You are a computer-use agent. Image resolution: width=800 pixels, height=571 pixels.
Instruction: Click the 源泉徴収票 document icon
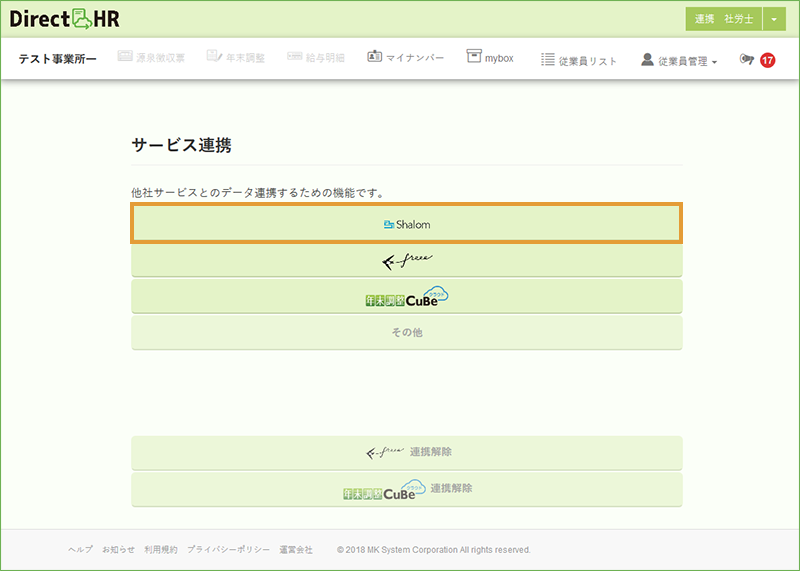[x=125, y=56]
